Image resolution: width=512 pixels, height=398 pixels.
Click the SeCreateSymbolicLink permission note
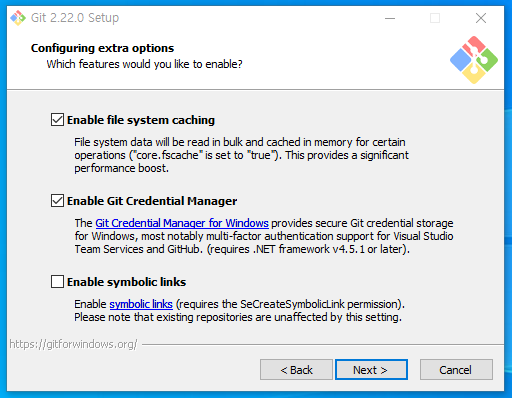coord(290,304)
